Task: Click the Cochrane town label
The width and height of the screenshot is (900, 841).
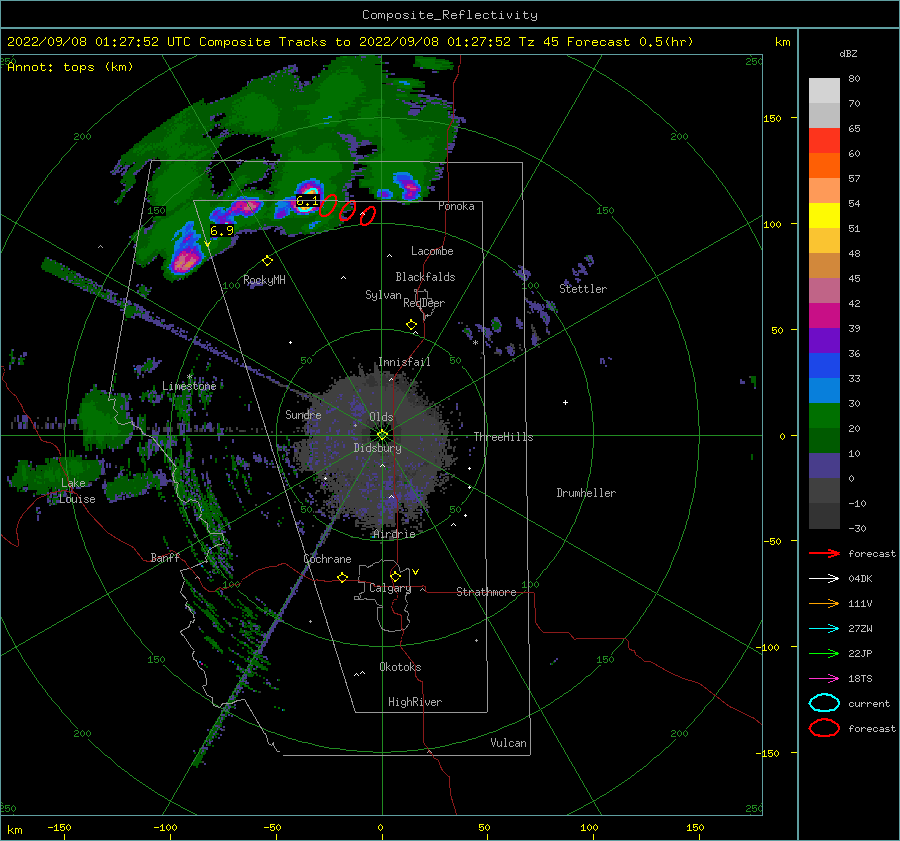Action: (x=327, y=559)
